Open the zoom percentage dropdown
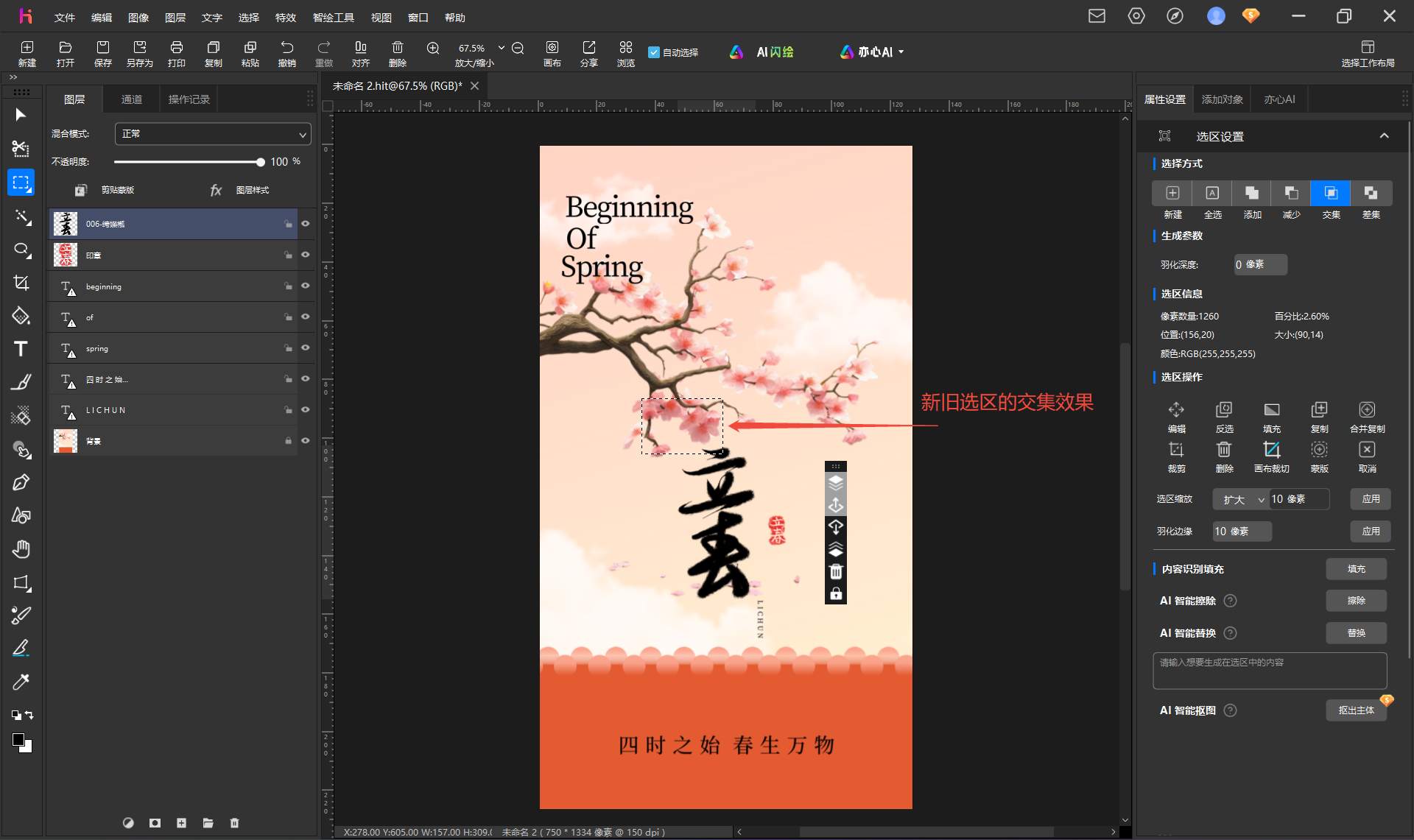 pos(502,48)
